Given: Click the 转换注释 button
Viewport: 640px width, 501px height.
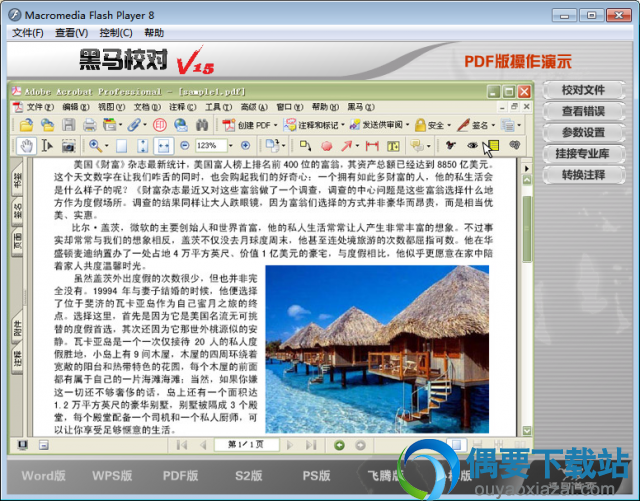Looking at the screenshot, I should [583, 175].
